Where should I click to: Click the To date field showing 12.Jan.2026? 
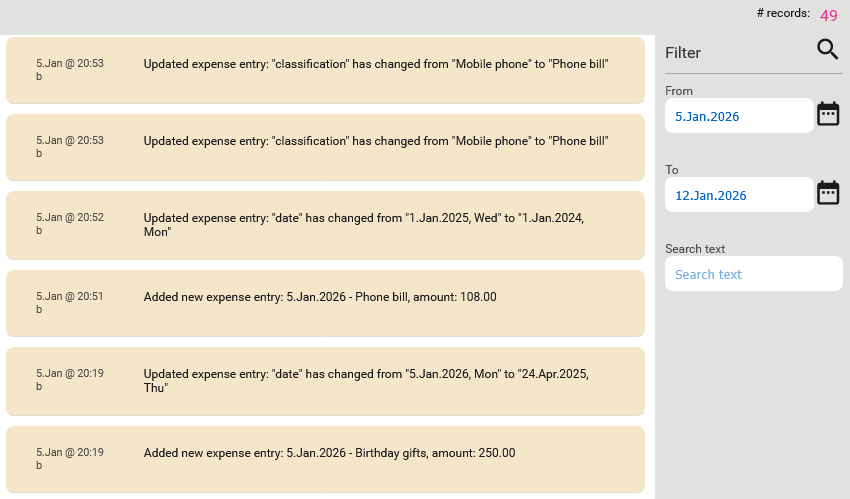[738, 195]
